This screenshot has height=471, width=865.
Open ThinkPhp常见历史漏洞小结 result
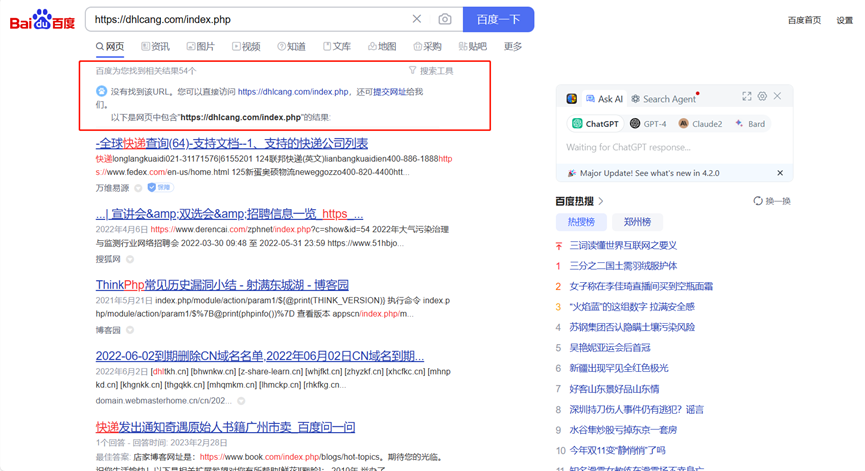click(222, 285)
